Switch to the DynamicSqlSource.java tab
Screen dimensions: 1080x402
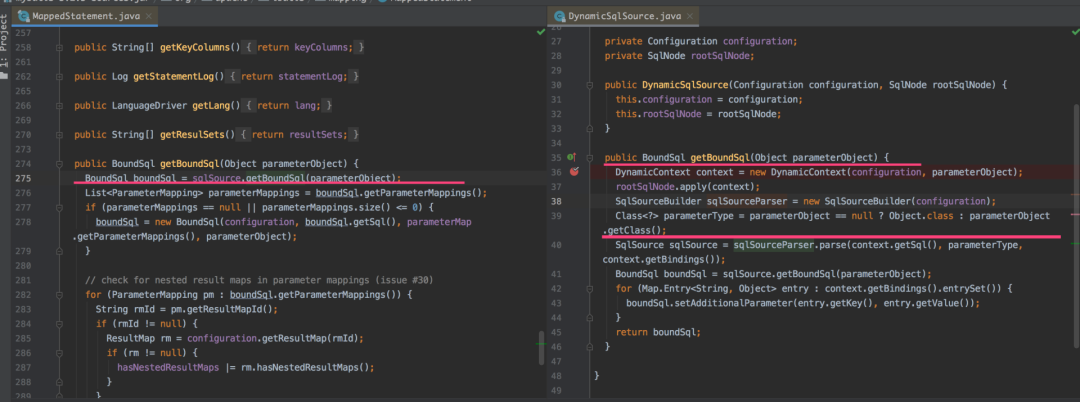[x=623, y=16]
